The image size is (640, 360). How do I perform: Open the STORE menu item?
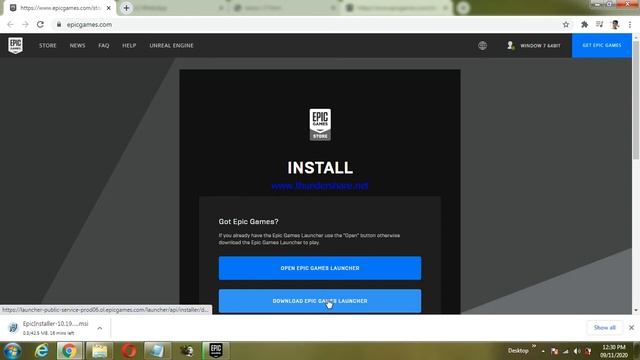[48, 46]
